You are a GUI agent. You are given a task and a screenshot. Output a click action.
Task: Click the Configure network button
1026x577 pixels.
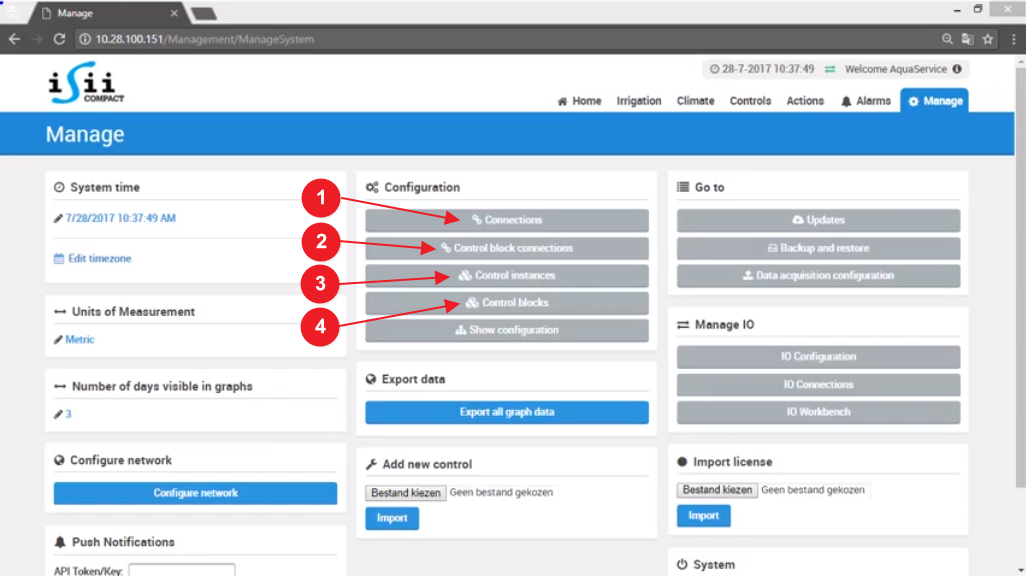click(x=196, y=493)
